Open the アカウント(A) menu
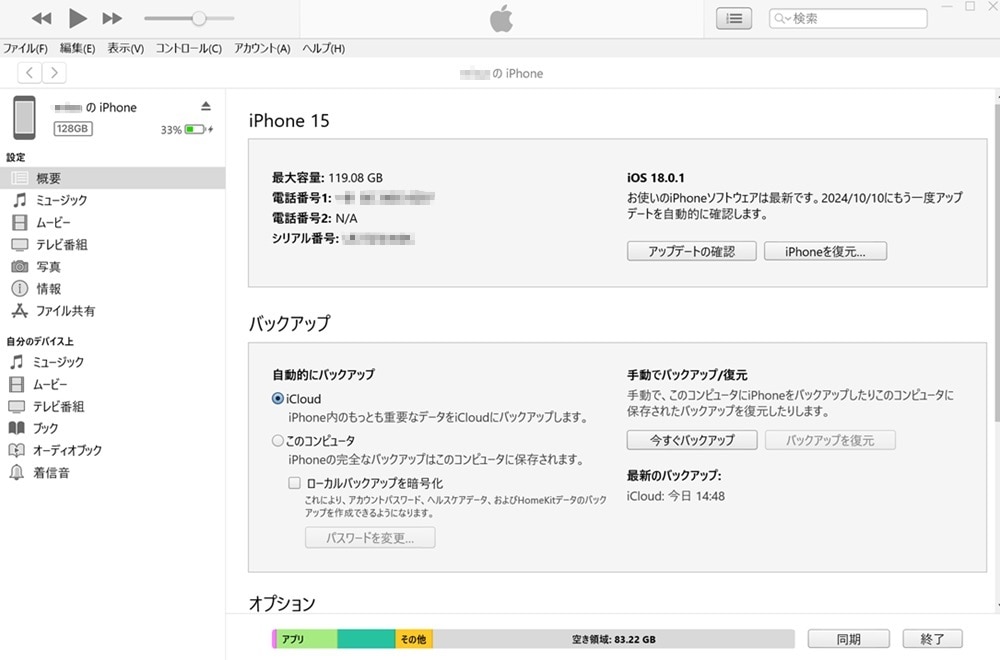 pos(262,48)
